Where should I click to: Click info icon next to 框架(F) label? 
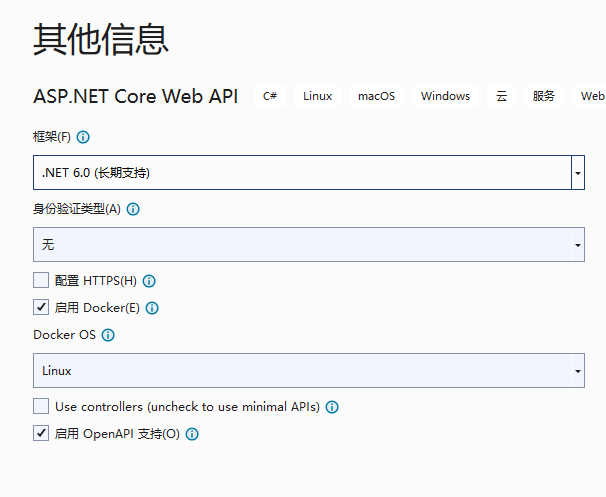[x=83, y=137]
